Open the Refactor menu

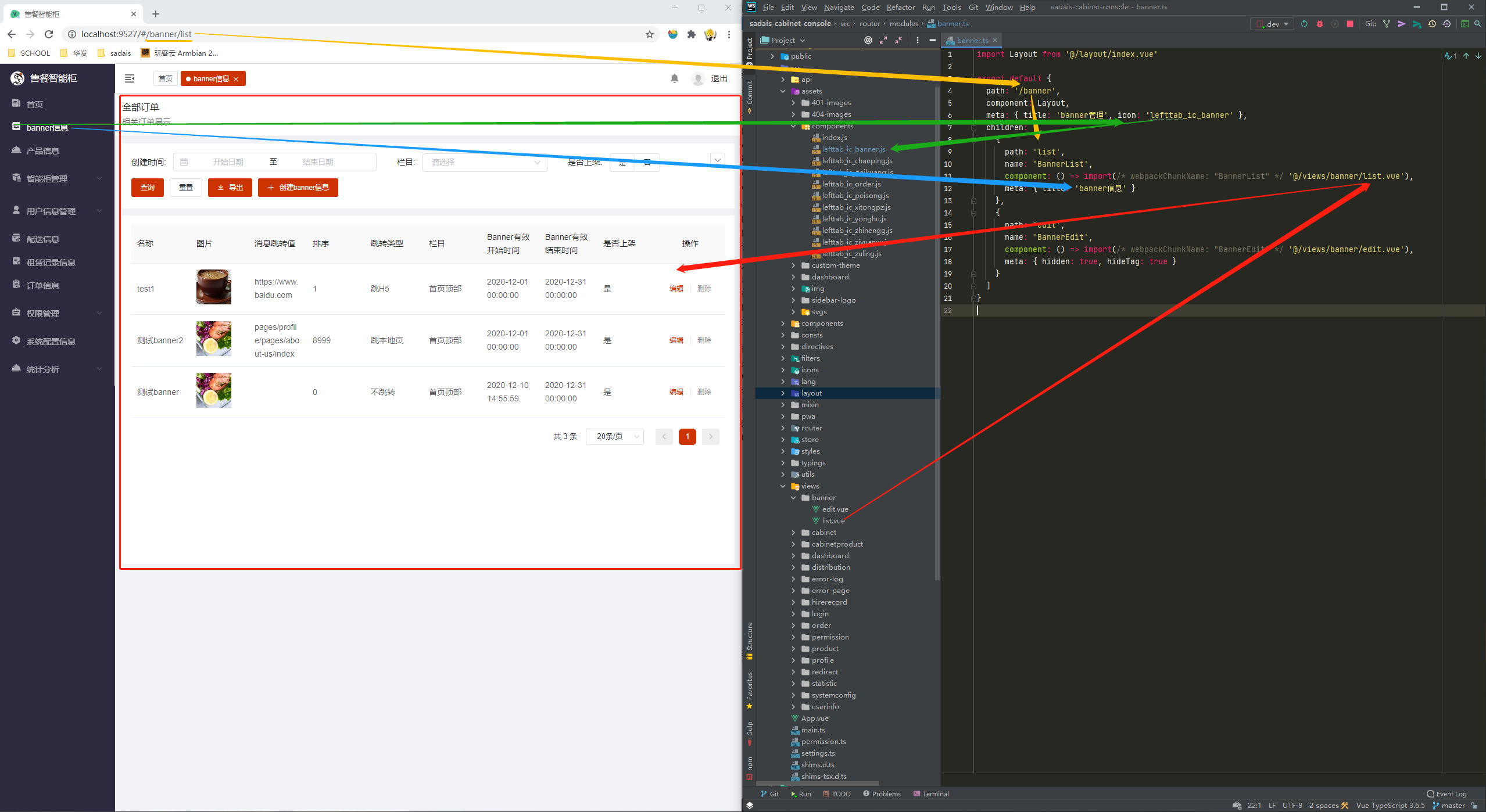pyautogui.click(x=900, y=7)
